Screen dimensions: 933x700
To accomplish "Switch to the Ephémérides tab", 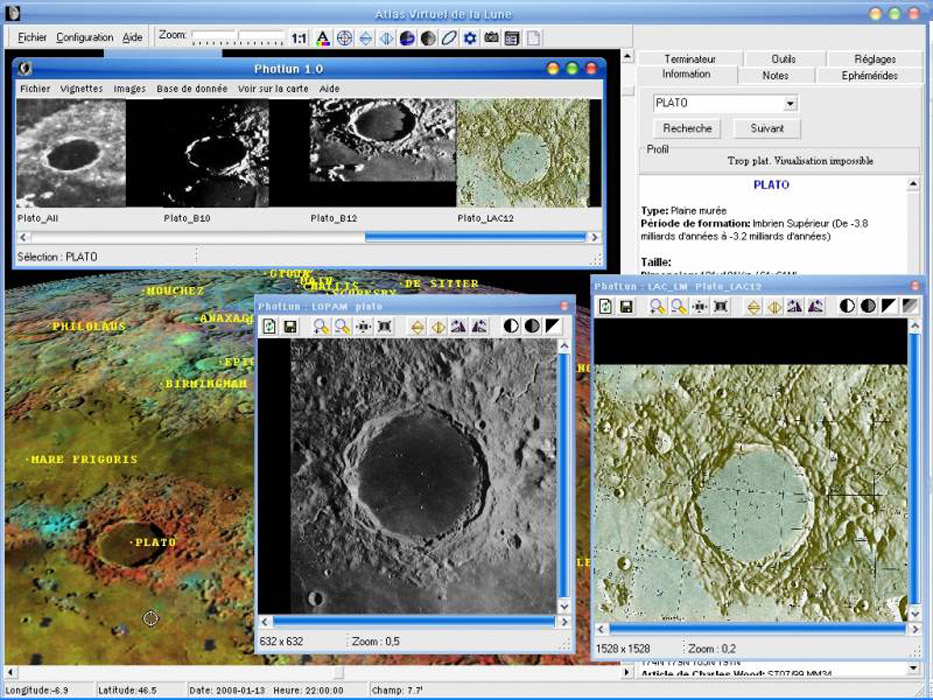I will click(x=869, y=76).
